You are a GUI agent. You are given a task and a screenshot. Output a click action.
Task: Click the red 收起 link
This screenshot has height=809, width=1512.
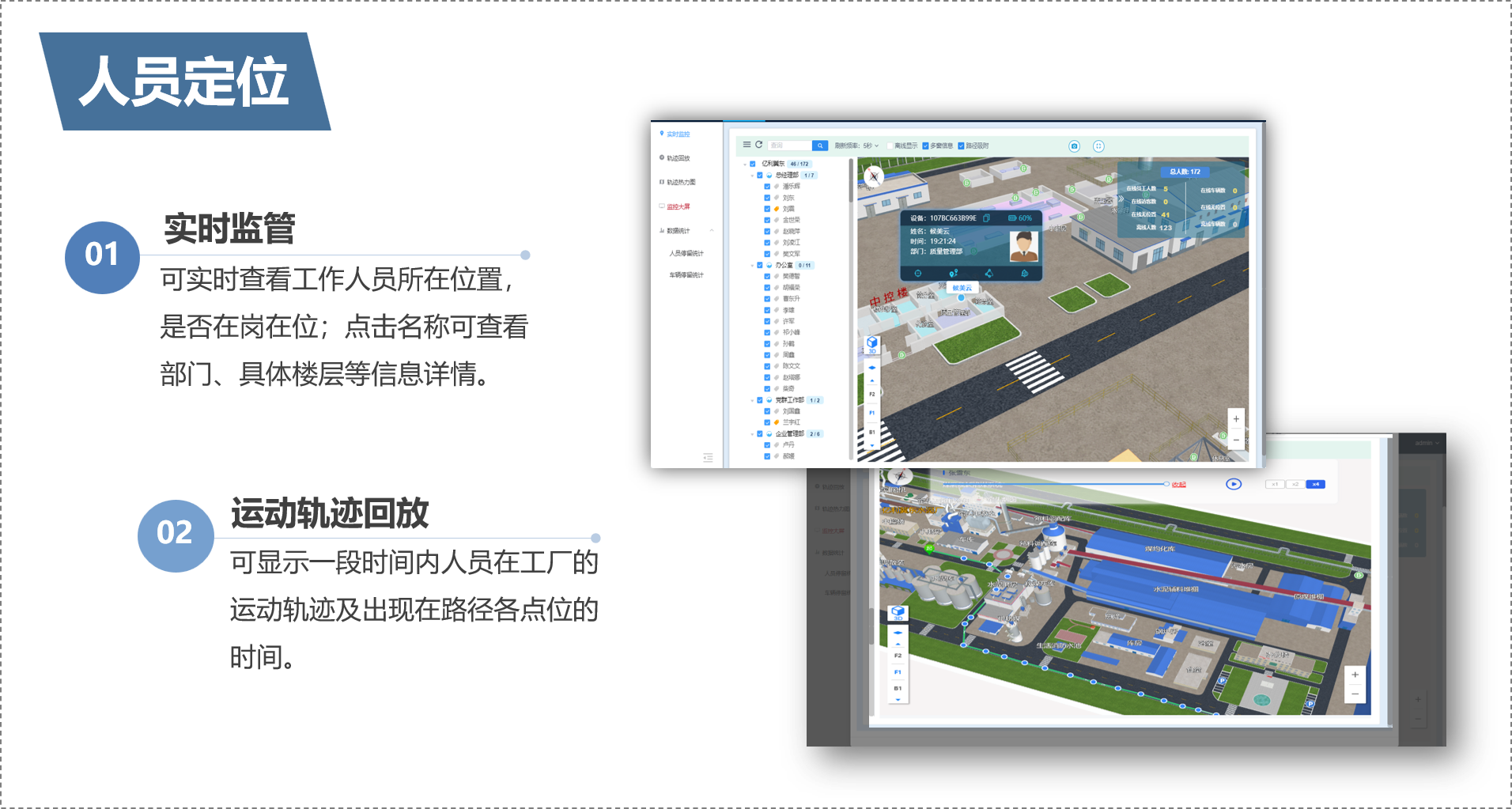point(1179,484)
